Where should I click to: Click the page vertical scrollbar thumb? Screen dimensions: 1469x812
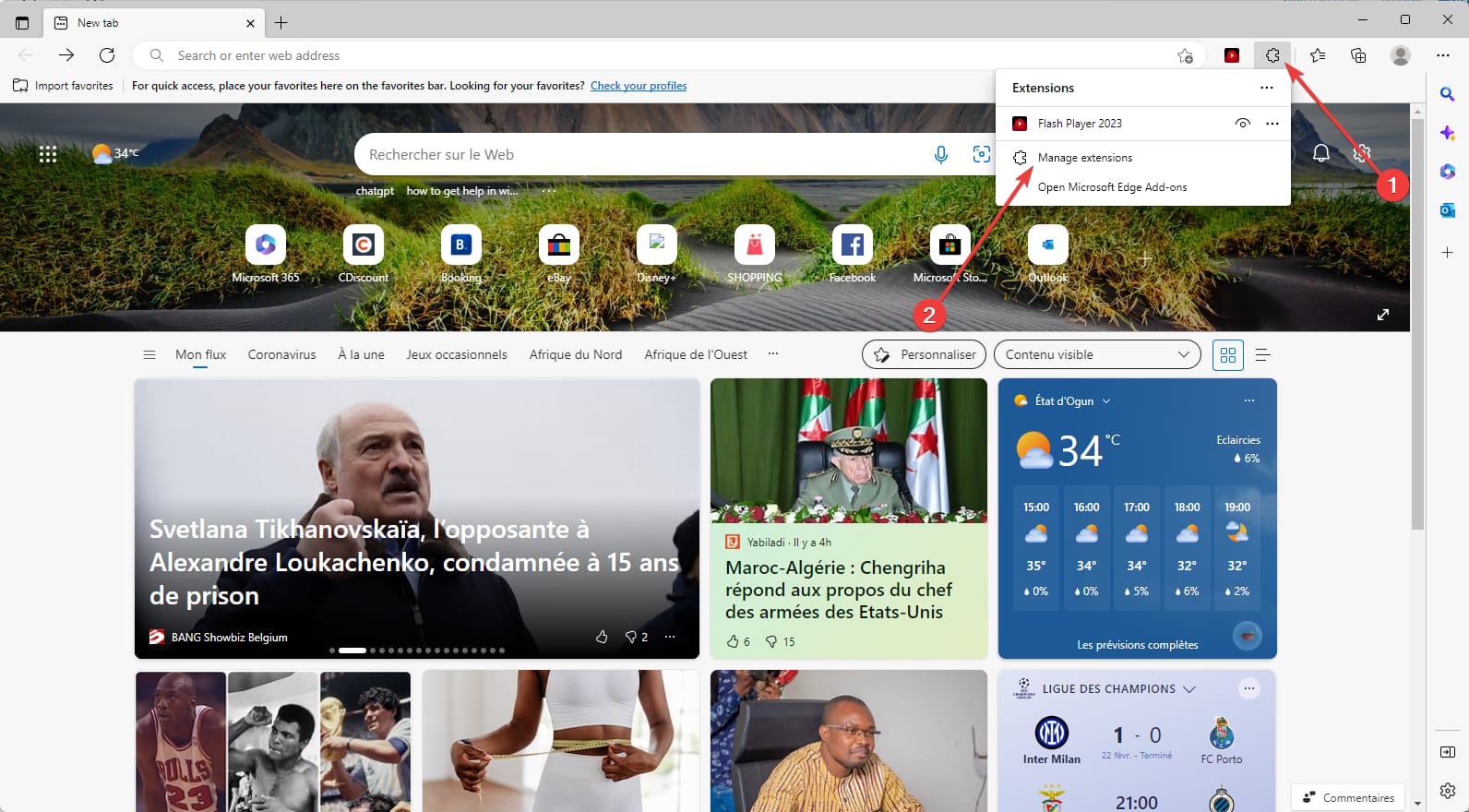click(1417, 323)
